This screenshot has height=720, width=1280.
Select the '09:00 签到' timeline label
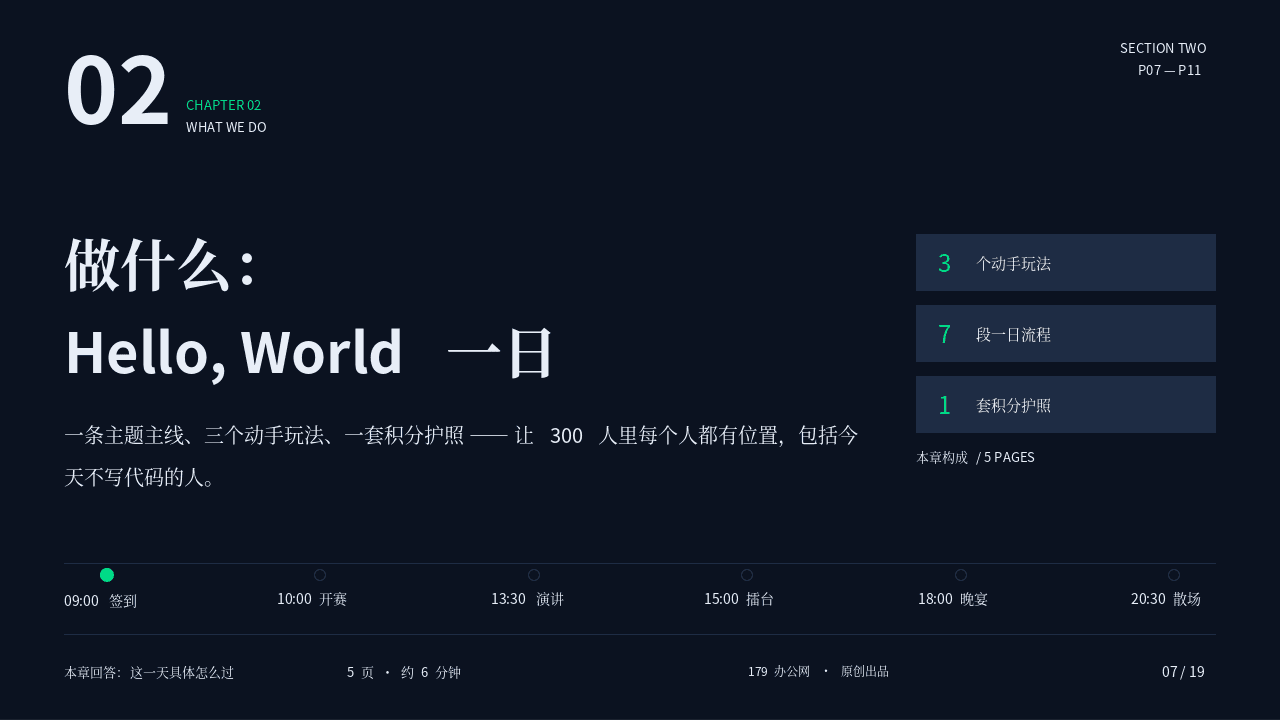pyautogui.click(x=100, y=601)
